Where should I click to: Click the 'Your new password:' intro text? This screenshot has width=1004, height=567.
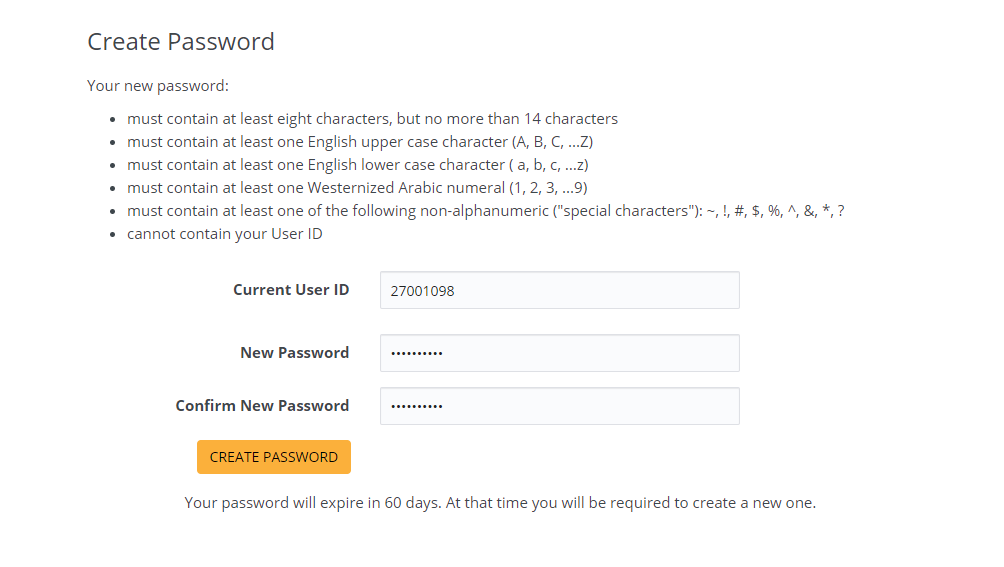pos(158,86)
